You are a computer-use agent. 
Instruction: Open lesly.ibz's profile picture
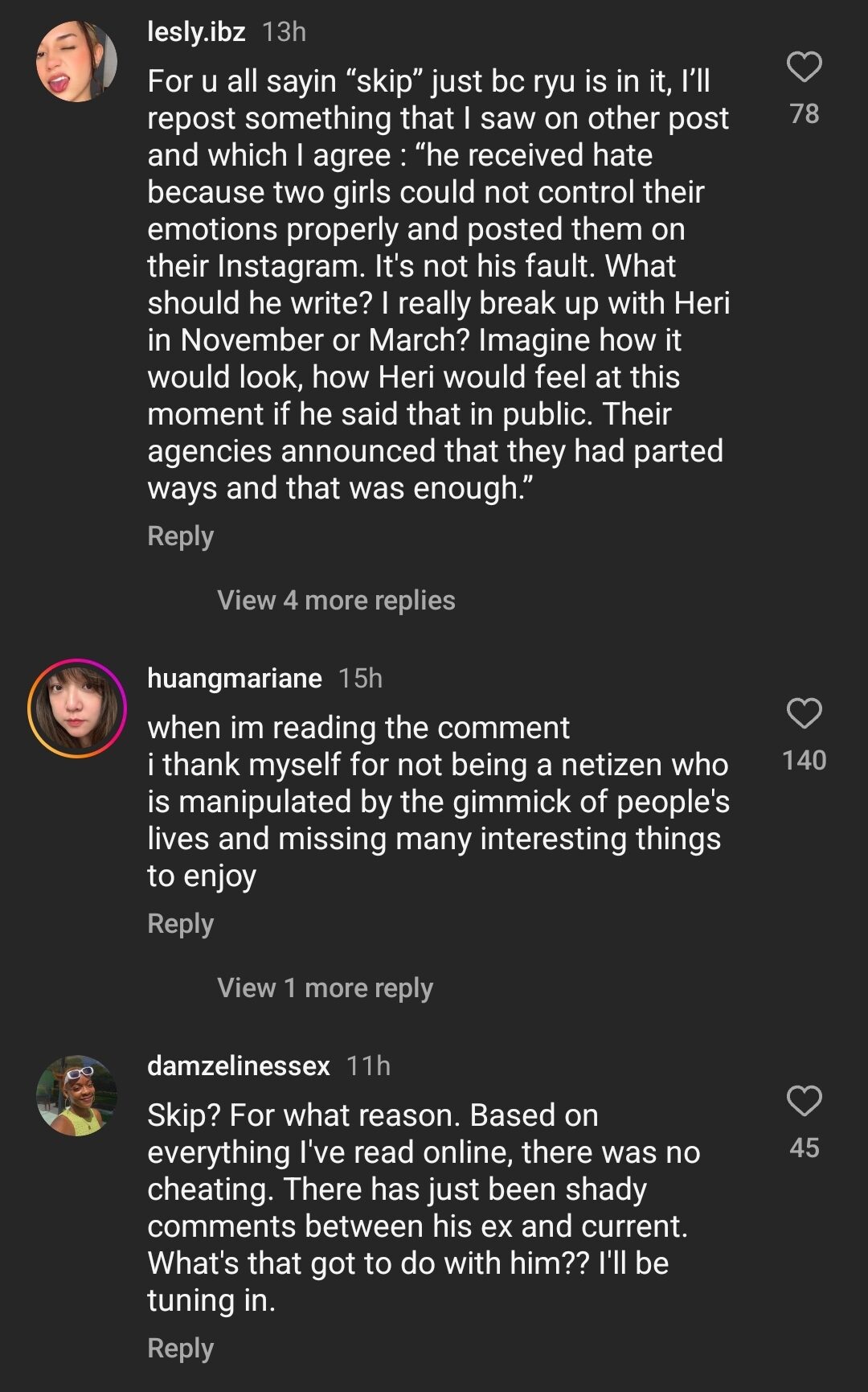(77, 62)
